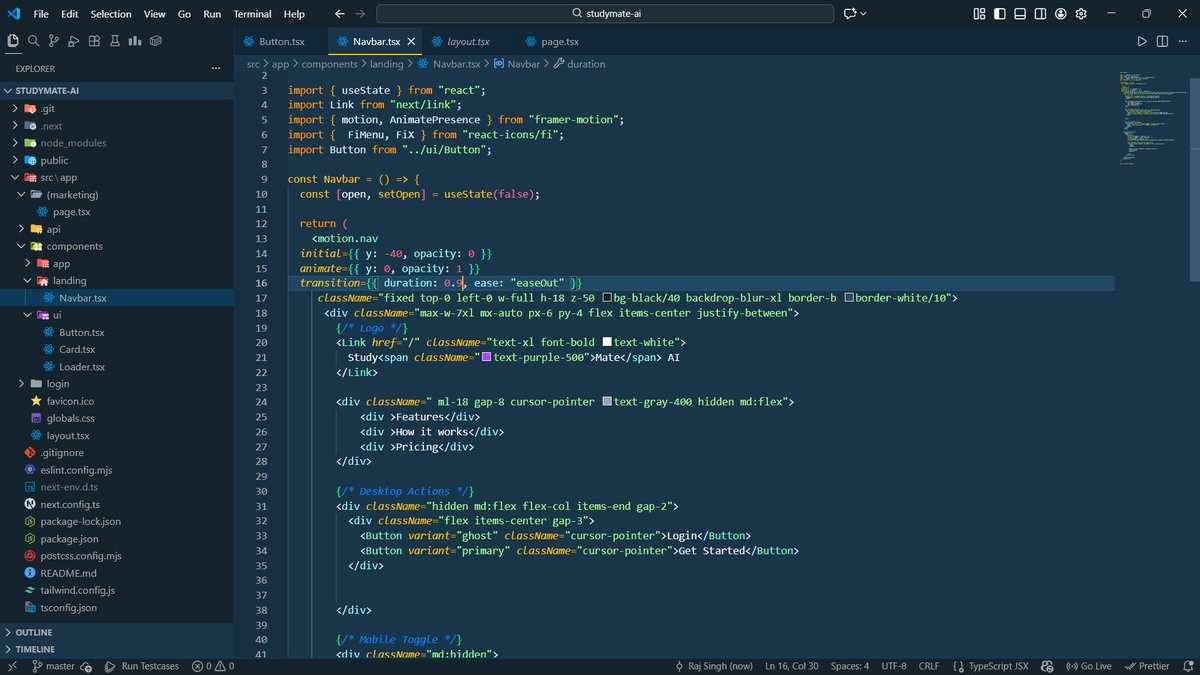Click the text-gray-400 color swatch
The width and height of the screenshot is (1200, 675).
607,402
